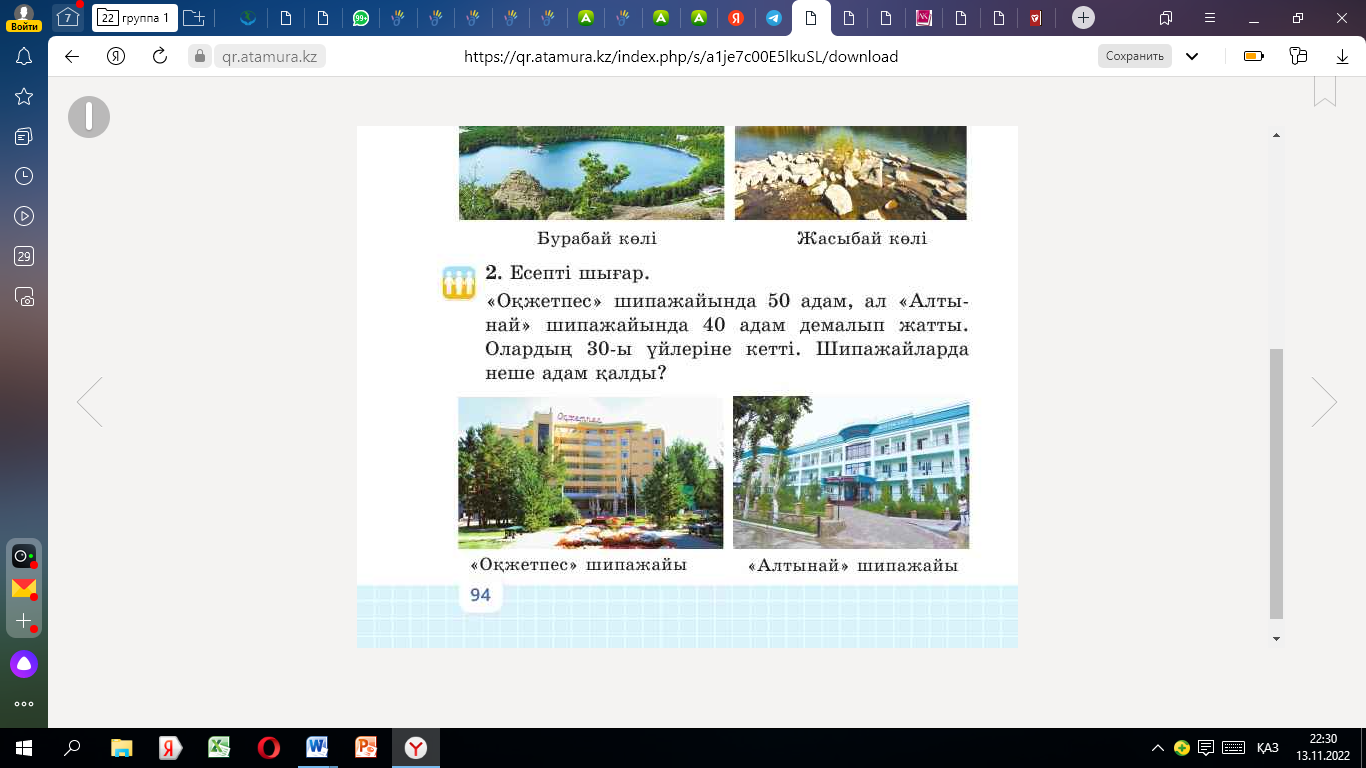Reload the current page

[159, 57]
